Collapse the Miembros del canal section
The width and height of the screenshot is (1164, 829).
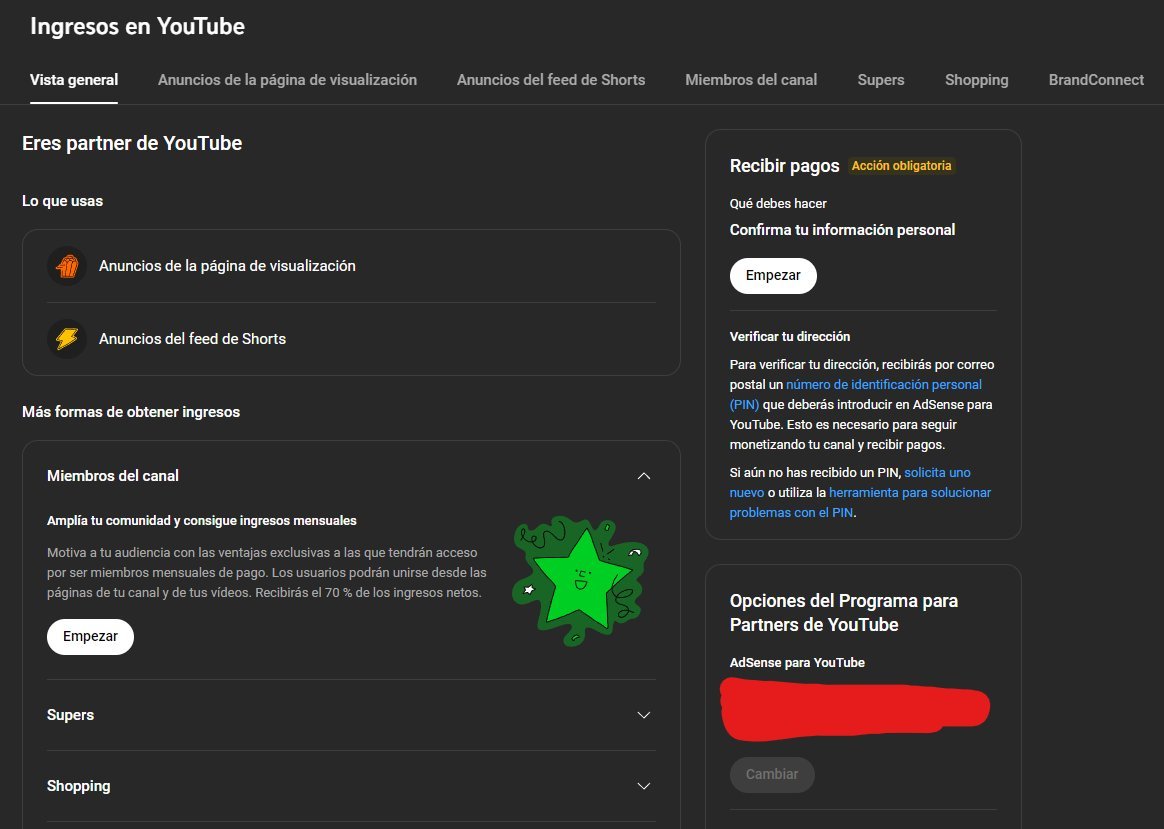(644, 476)
